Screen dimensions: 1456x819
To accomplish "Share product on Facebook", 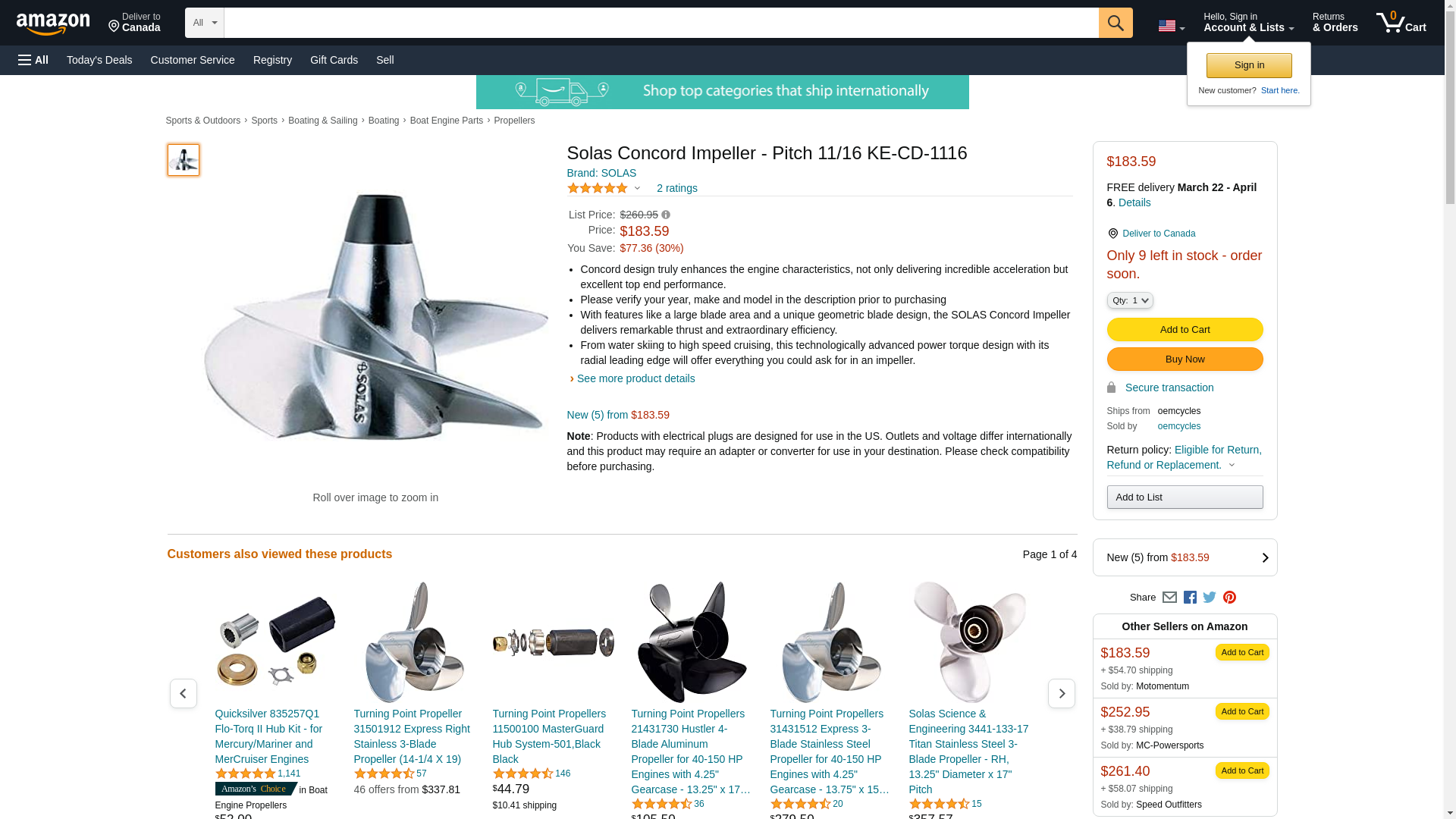I will coord(1190,598).
